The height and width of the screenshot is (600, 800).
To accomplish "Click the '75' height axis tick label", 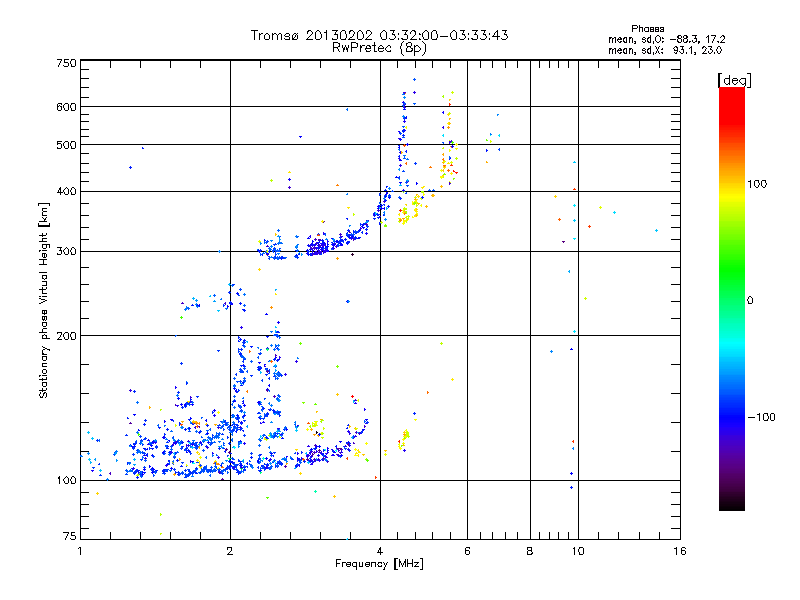I will (x=70, y=536).
